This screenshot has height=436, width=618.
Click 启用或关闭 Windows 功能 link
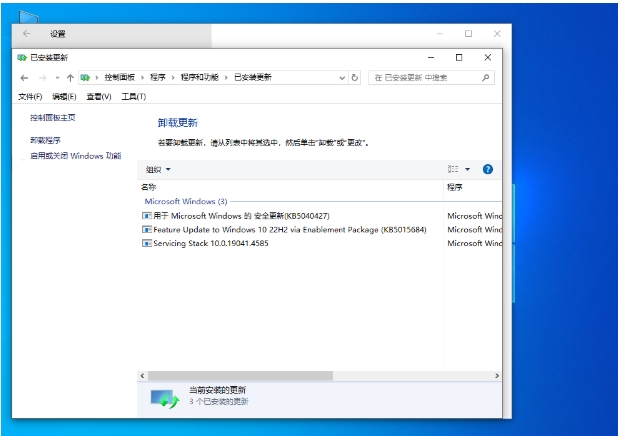pyautogui.click(x=75, y=156)
